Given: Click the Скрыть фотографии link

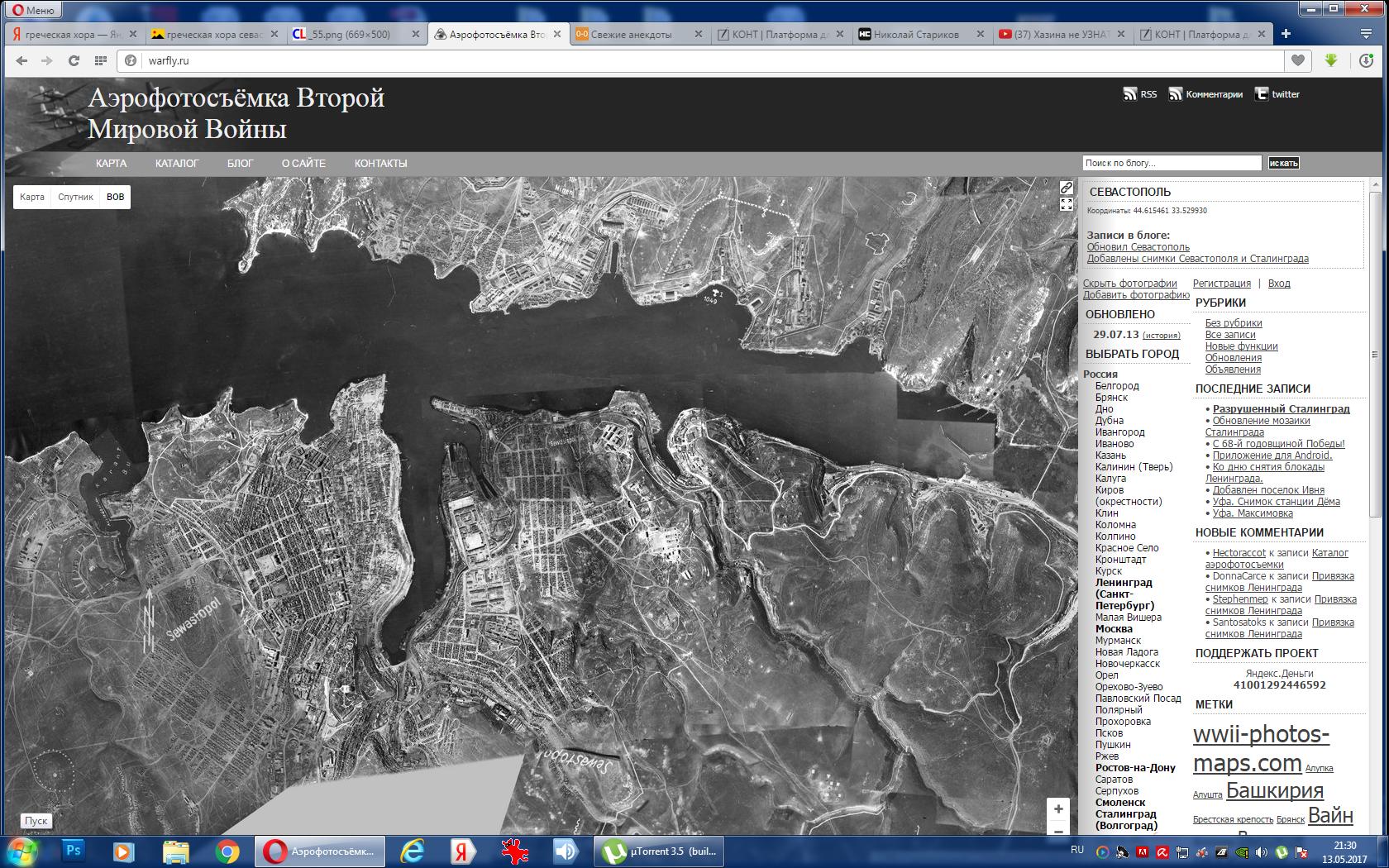Looking at the screenshot, I should click(x=1129, y=284).
